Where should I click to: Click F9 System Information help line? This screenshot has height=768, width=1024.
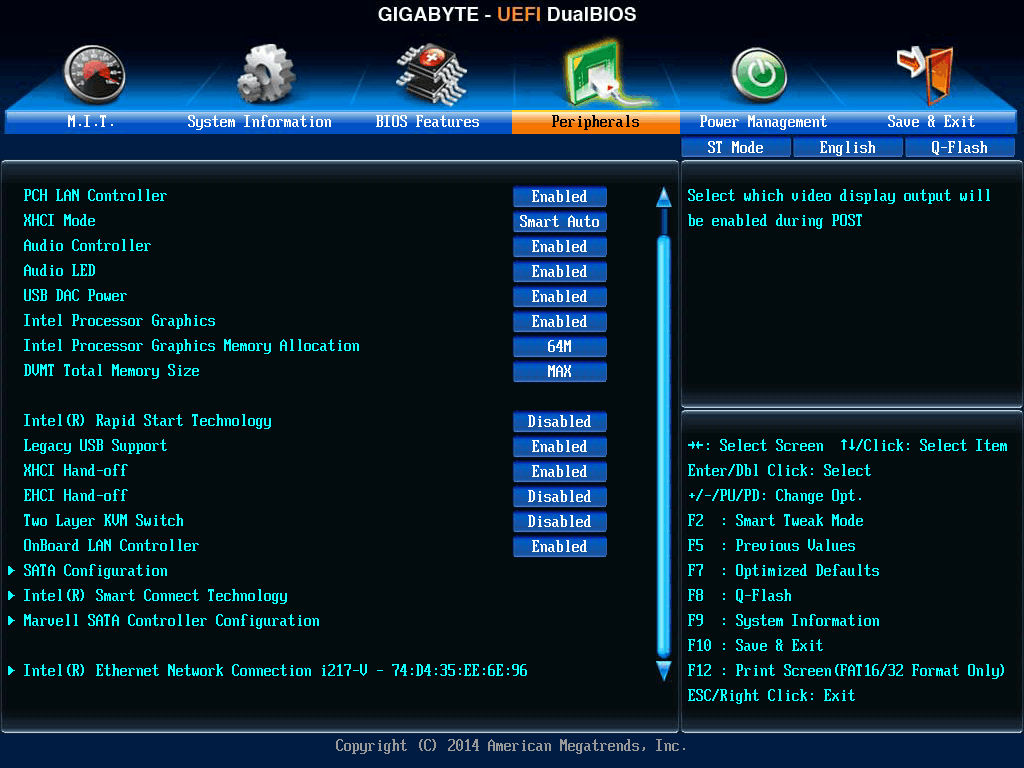[x=784, y=620]
